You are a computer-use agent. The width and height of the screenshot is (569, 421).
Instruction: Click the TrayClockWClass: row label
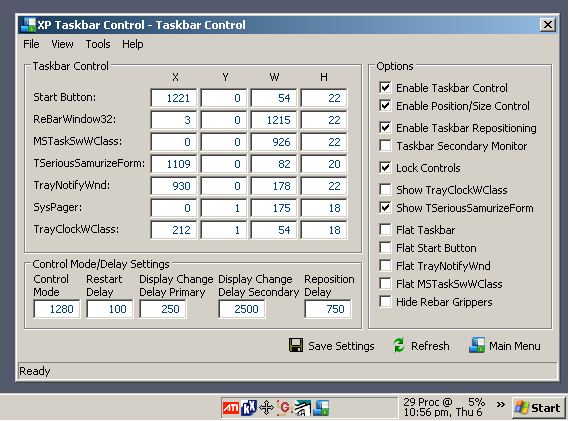tap(76, 229)
